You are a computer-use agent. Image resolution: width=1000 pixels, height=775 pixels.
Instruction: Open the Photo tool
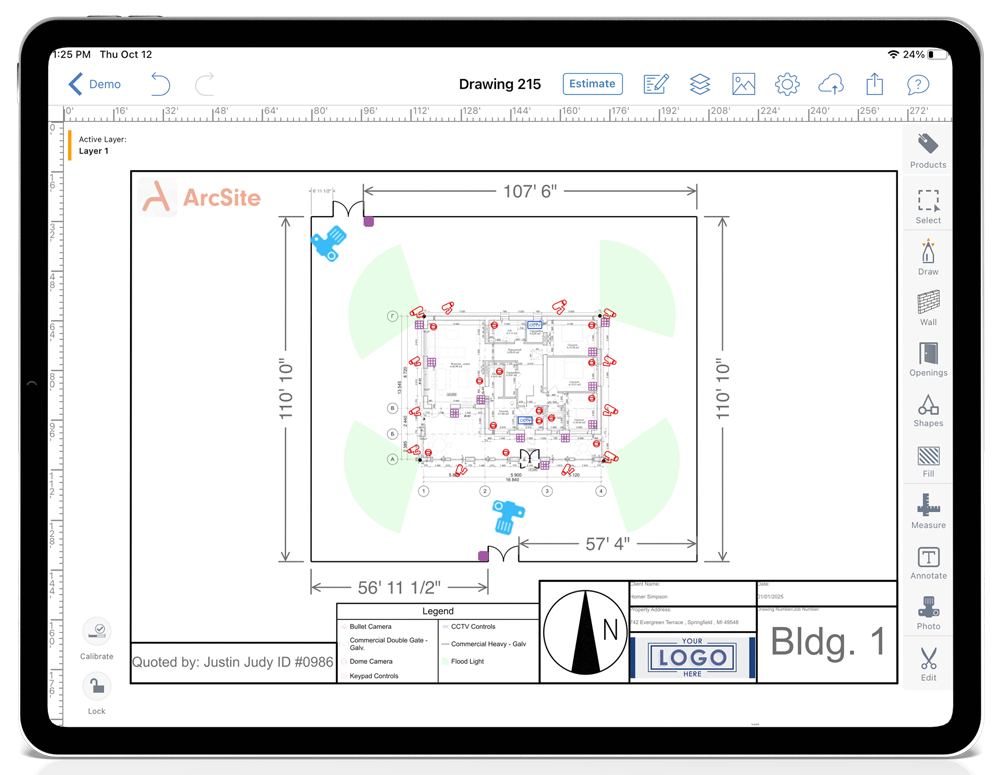[927, 611]
